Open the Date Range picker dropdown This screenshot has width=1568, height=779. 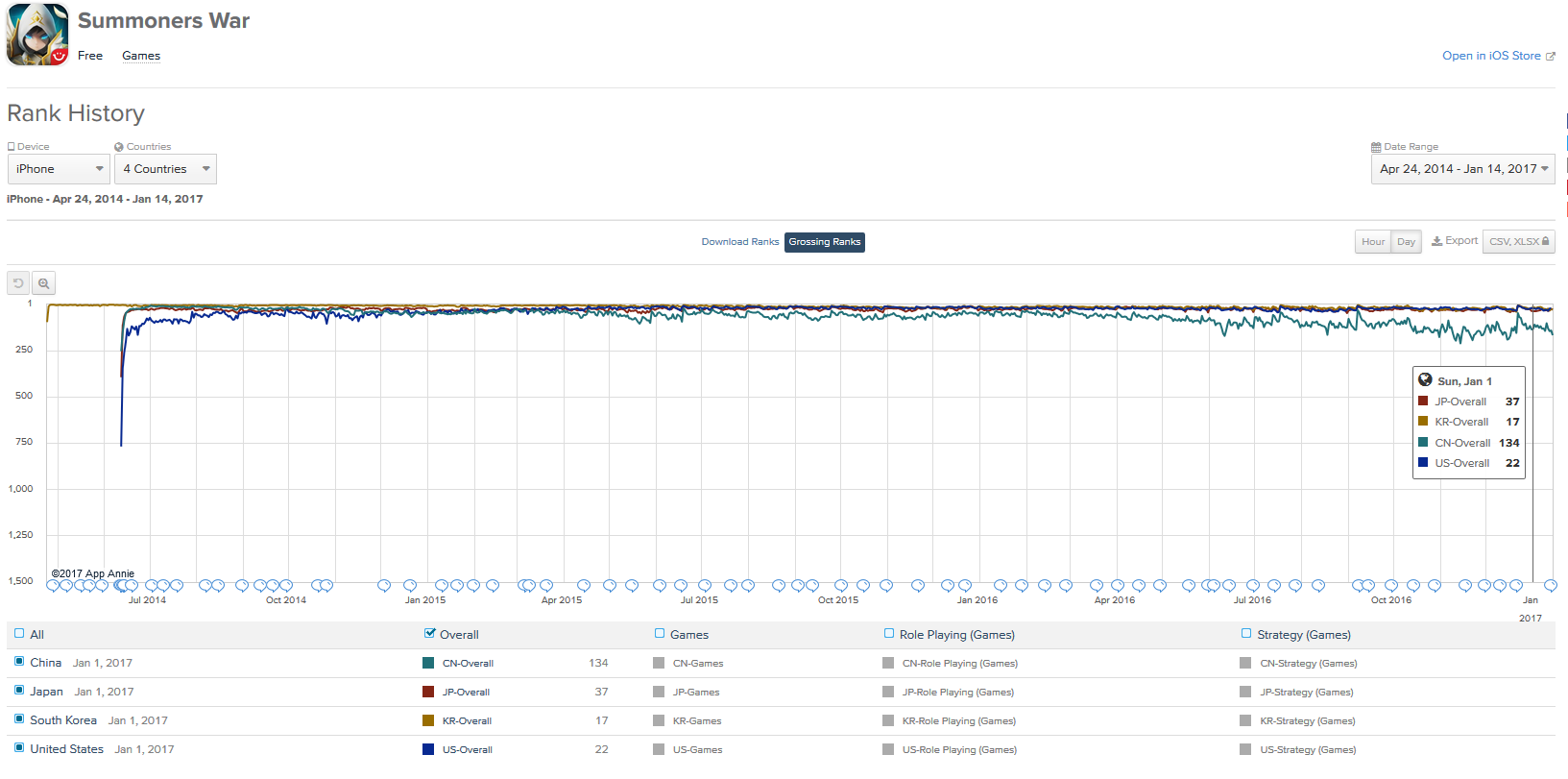[1462, 169]
